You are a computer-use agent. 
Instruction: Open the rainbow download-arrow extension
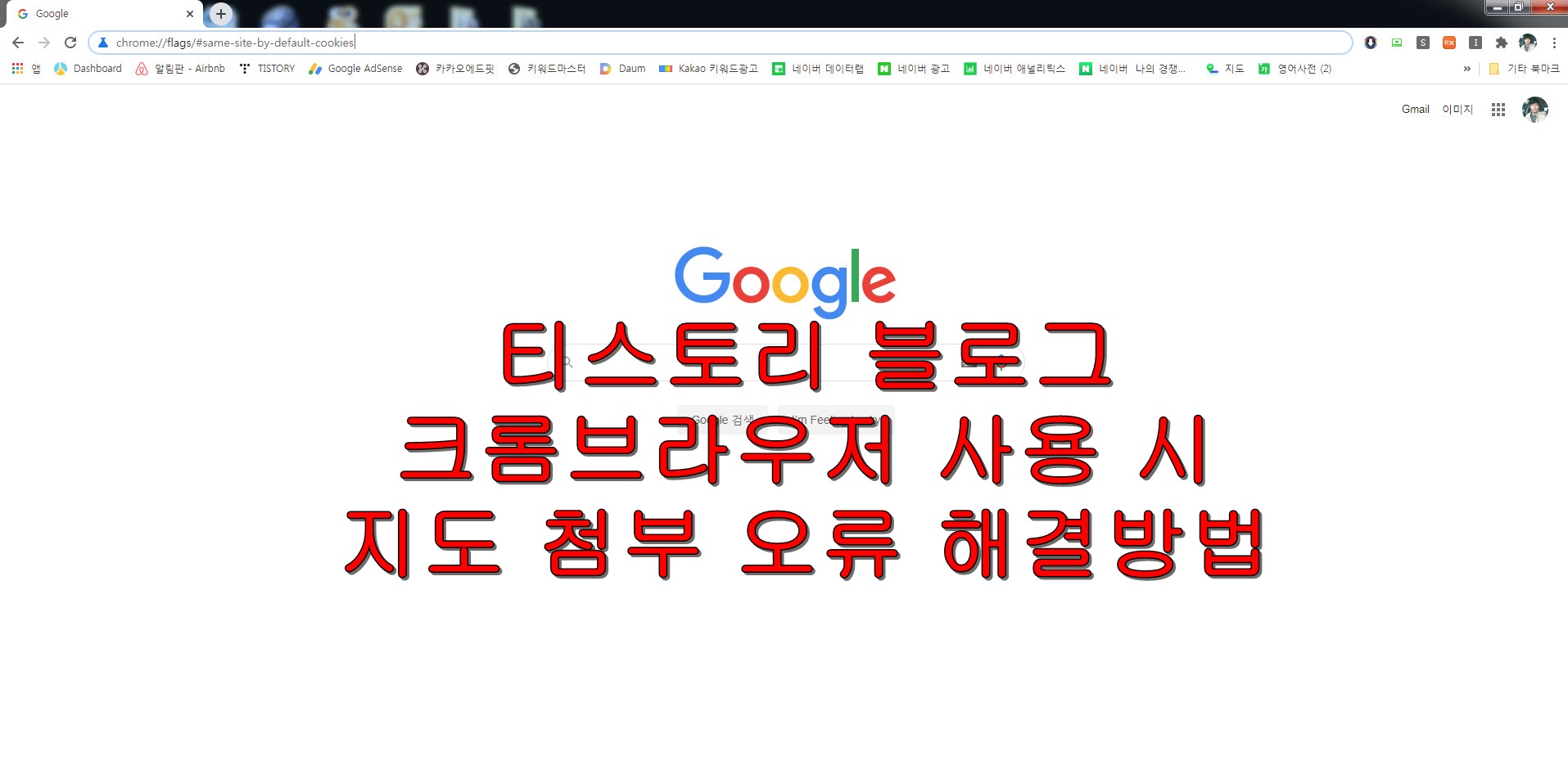pyautogui.click(x=1371, y=43)
